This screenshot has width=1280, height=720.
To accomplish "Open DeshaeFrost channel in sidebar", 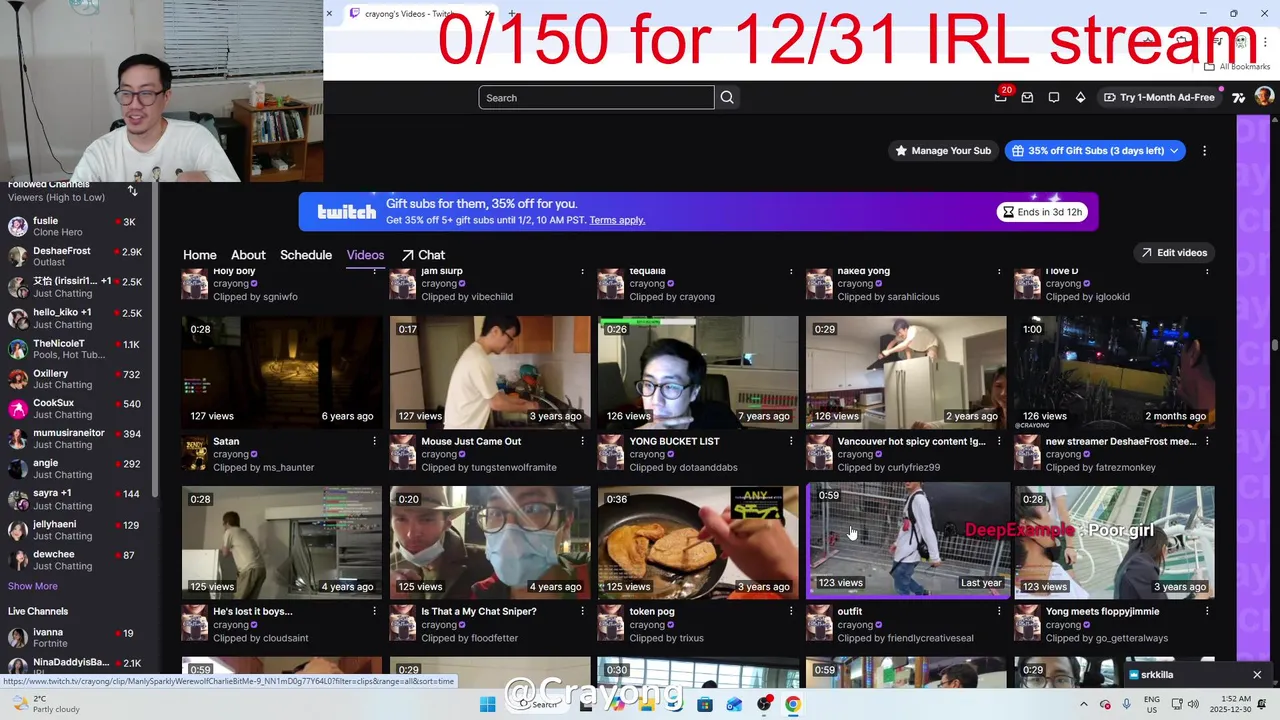I will (x=78, y=256).
